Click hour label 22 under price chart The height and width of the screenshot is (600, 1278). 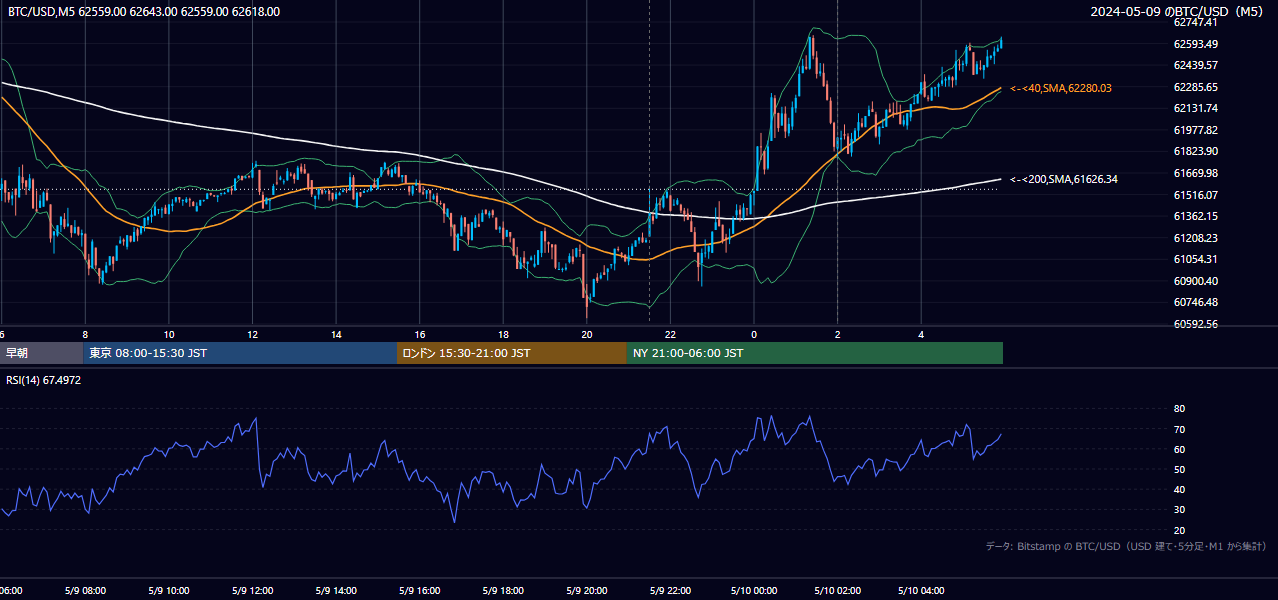coord(670,334)
